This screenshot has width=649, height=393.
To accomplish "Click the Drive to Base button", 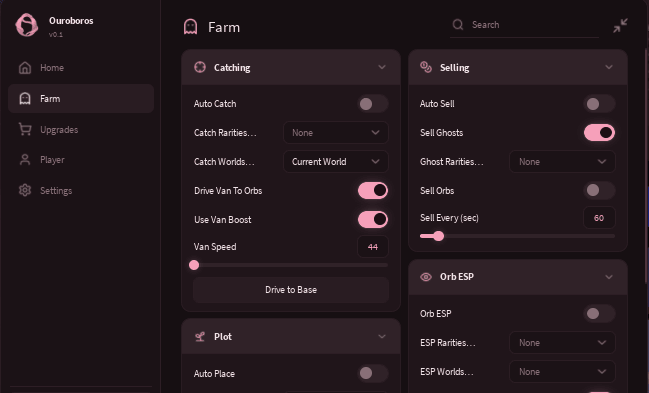I will tap(291, 290).
